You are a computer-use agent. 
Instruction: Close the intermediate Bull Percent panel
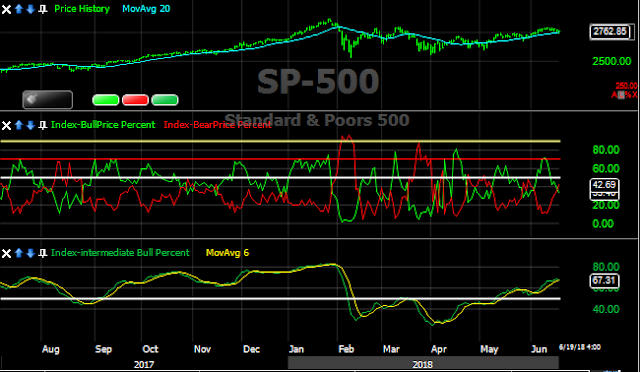coord(6,253)
